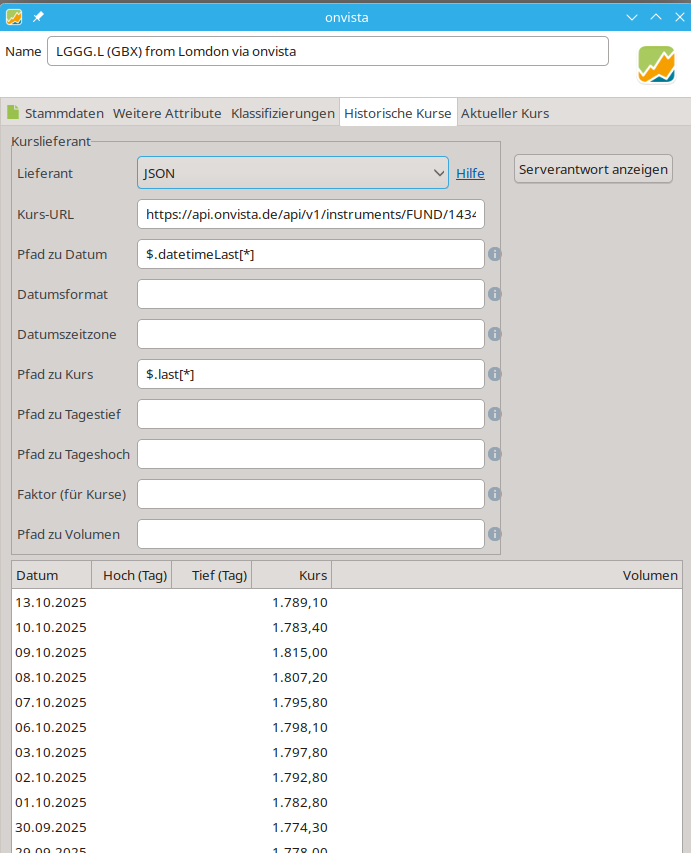This screenshot has width=691, height=853.
Task: Click info icon beside Datumsformat field
Action: pos(494,294)
